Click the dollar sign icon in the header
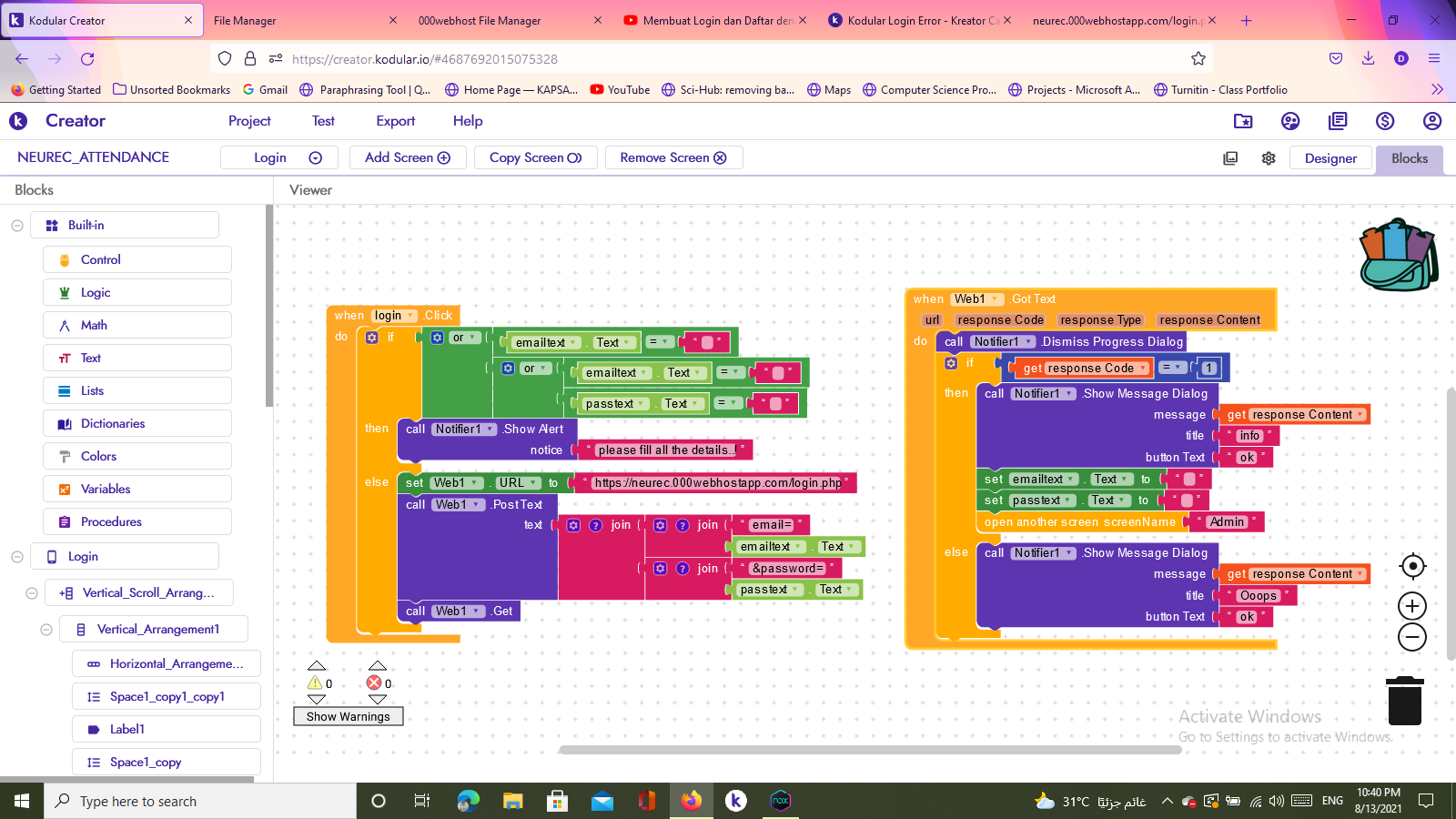The height and width of the screenshot is (819, 1456). tap(1385, 121)
